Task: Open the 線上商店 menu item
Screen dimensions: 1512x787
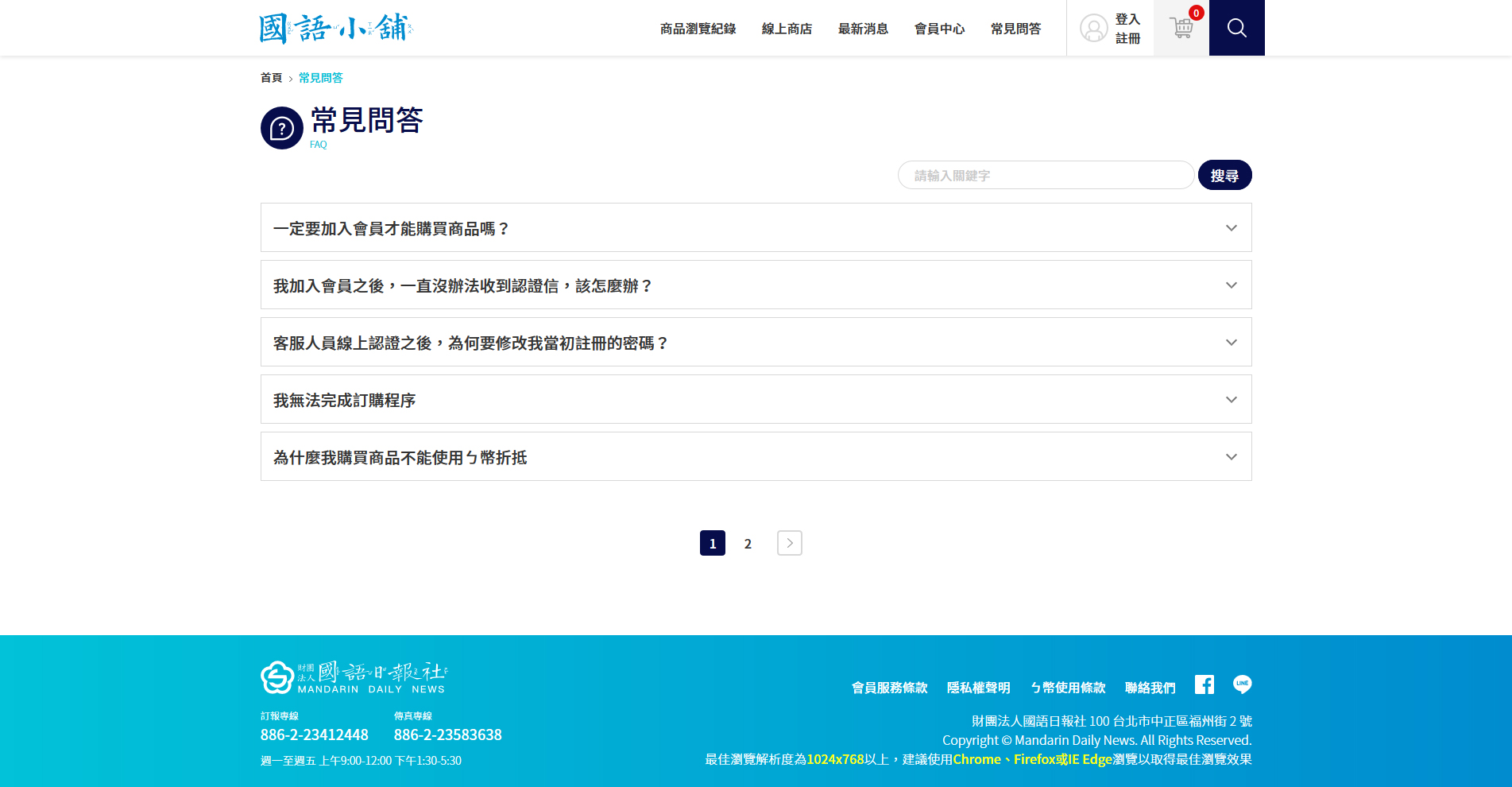Action: tap(787, 29)
